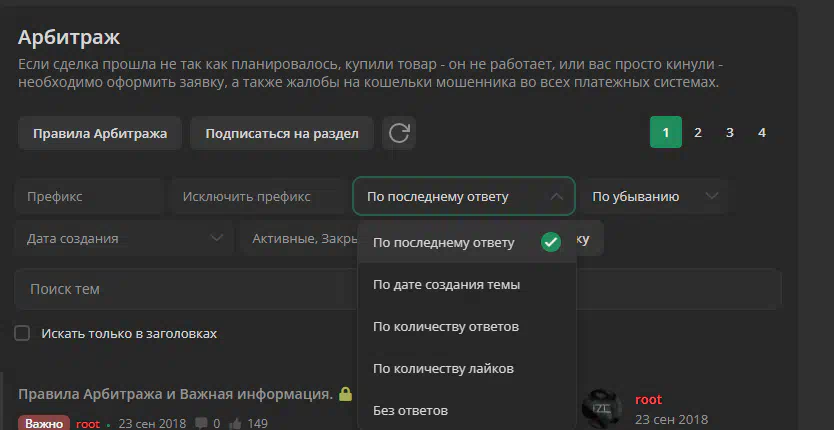Click the 23 сен 2018 date under the topic title
Screen dimensions: 834x430
152,424
